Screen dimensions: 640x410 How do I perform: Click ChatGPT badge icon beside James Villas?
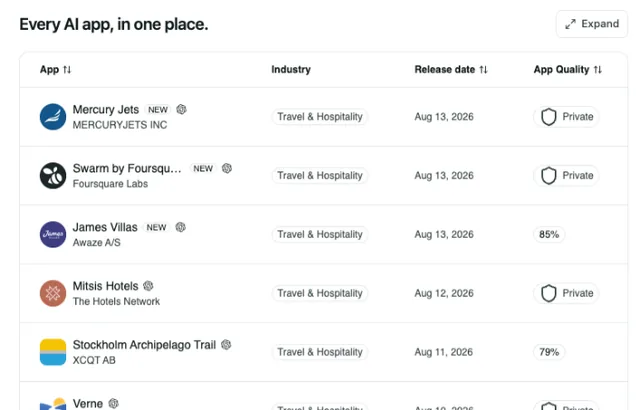[x=180, y=227]
